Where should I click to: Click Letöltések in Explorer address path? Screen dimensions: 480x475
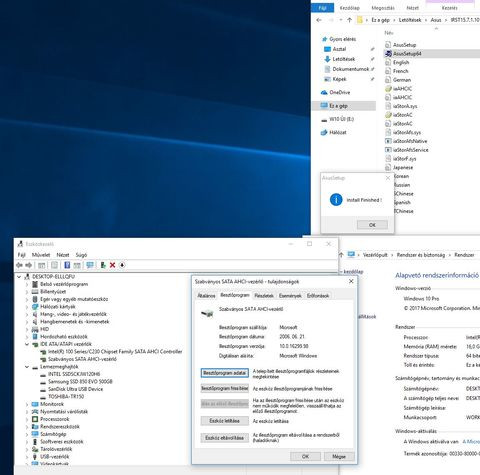[x=410, y=20]
